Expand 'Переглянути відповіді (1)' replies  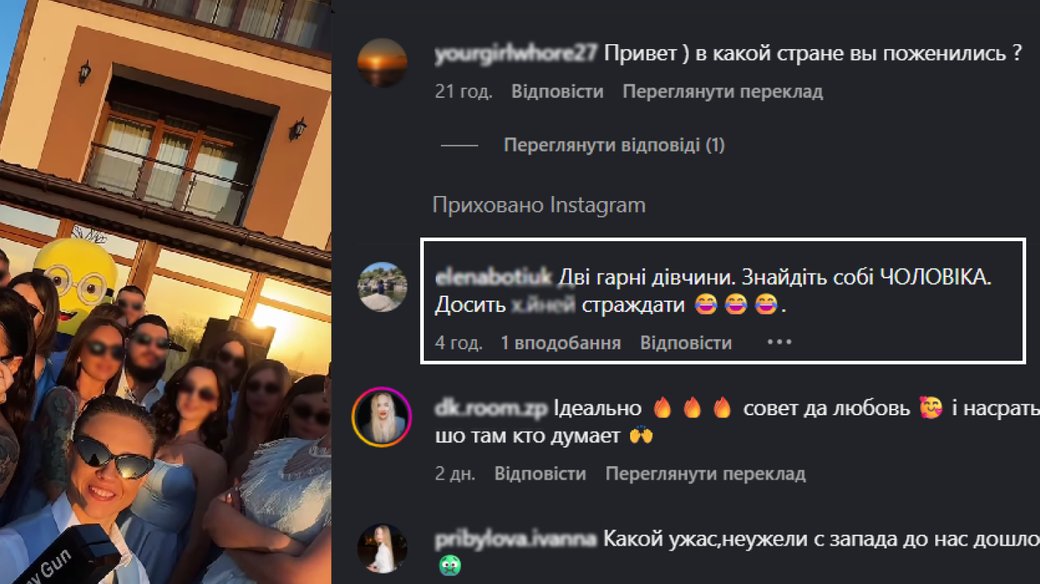tap(614, 145)
